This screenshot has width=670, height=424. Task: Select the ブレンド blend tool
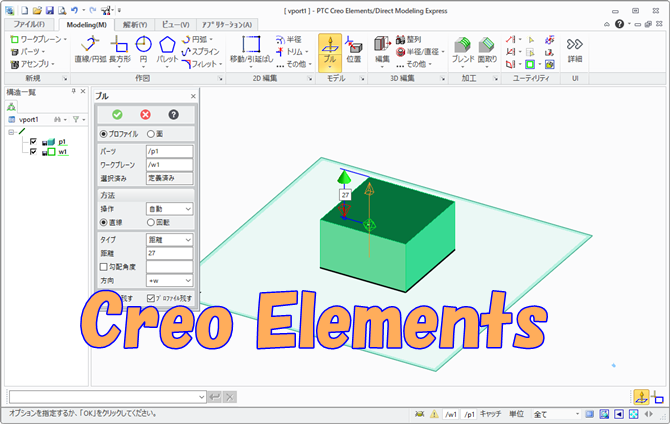pyautogui.click(x=463, y=50)
